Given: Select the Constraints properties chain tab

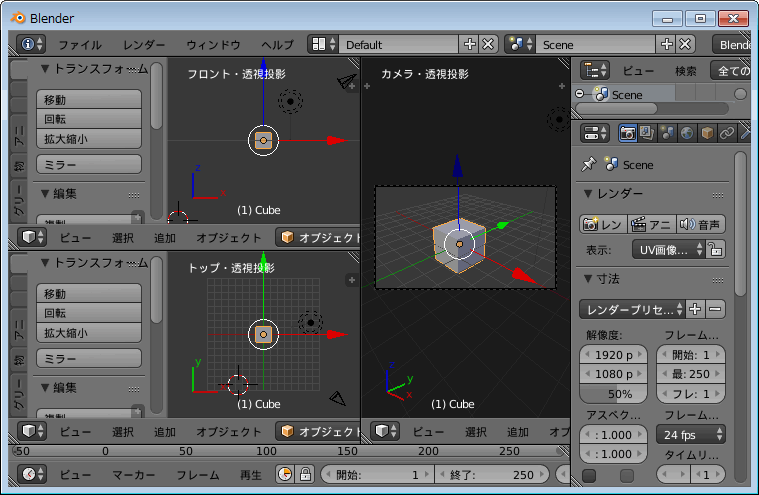Looking at the screenshot, I should pyautogui.click(x=727, y=133).
